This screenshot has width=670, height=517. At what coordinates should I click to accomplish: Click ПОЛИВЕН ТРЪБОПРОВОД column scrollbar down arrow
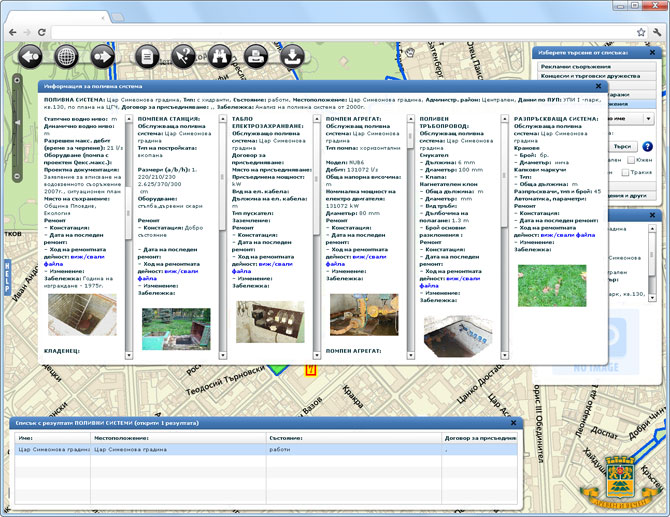tap(505, 355)
